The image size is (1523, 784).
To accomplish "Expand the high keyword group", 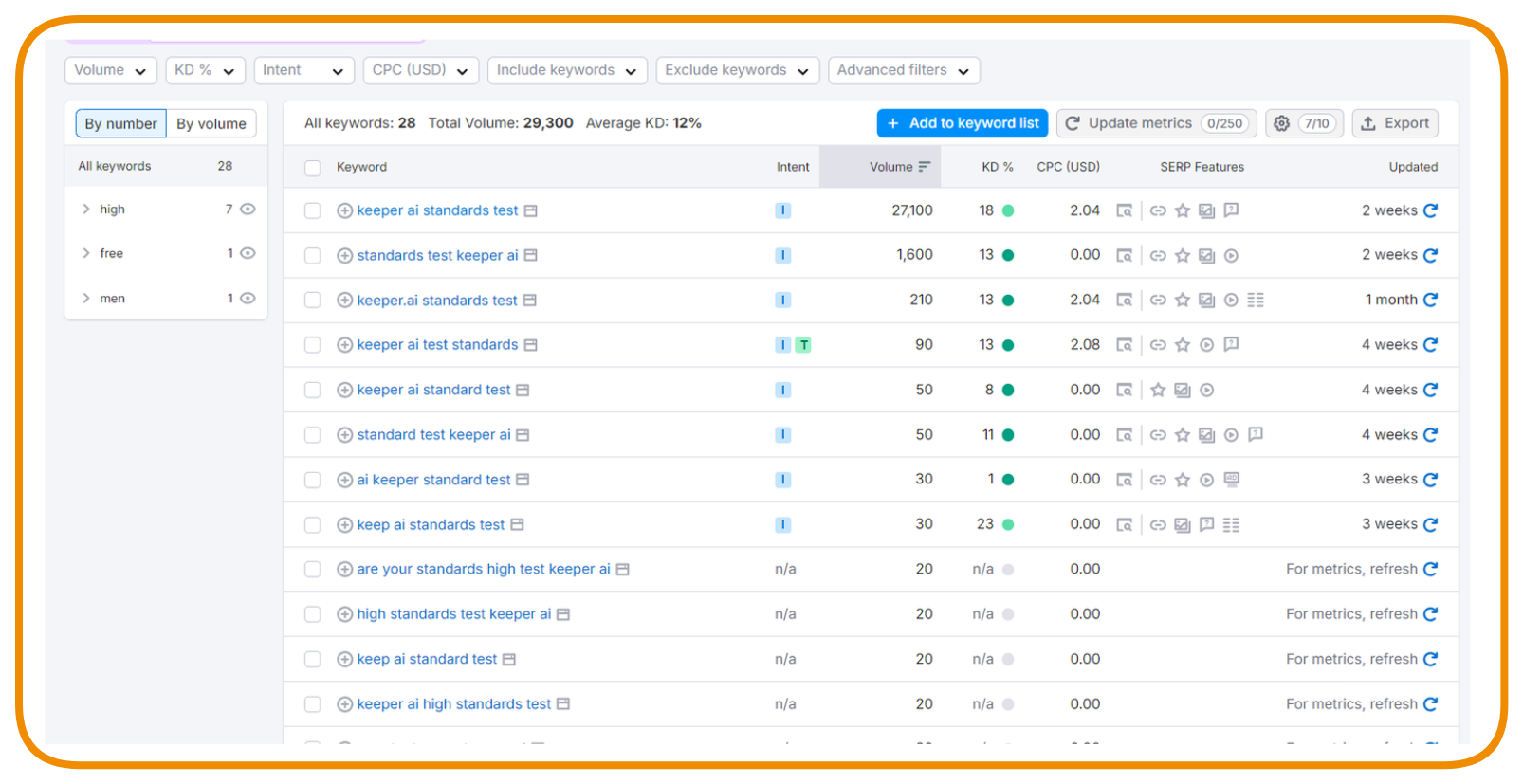I will coord(86,209).
